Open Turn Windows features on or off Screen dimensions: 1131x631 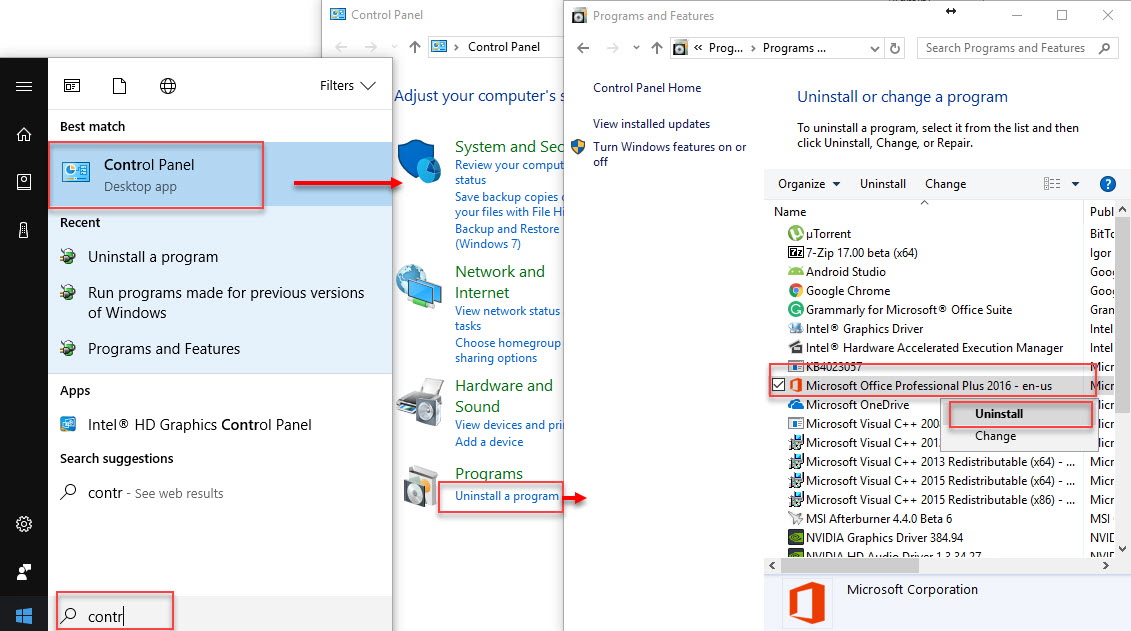(669, 154)
